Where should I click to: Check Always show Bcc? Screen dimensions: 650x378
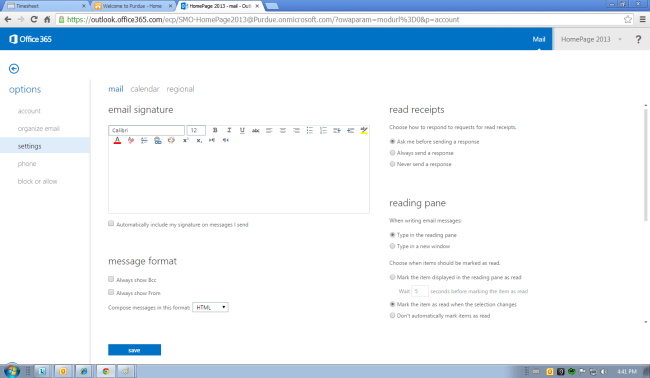coord(111,279)
